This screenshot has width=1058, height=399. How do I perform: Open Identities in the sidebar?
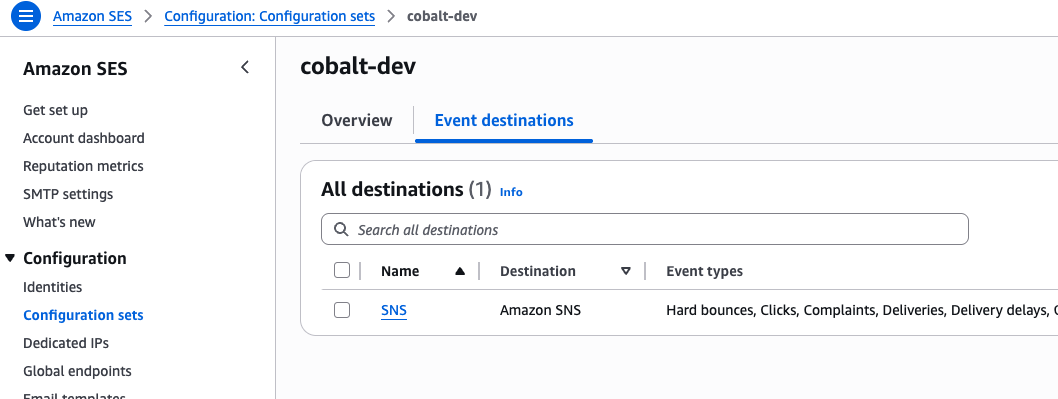[53, 287]
